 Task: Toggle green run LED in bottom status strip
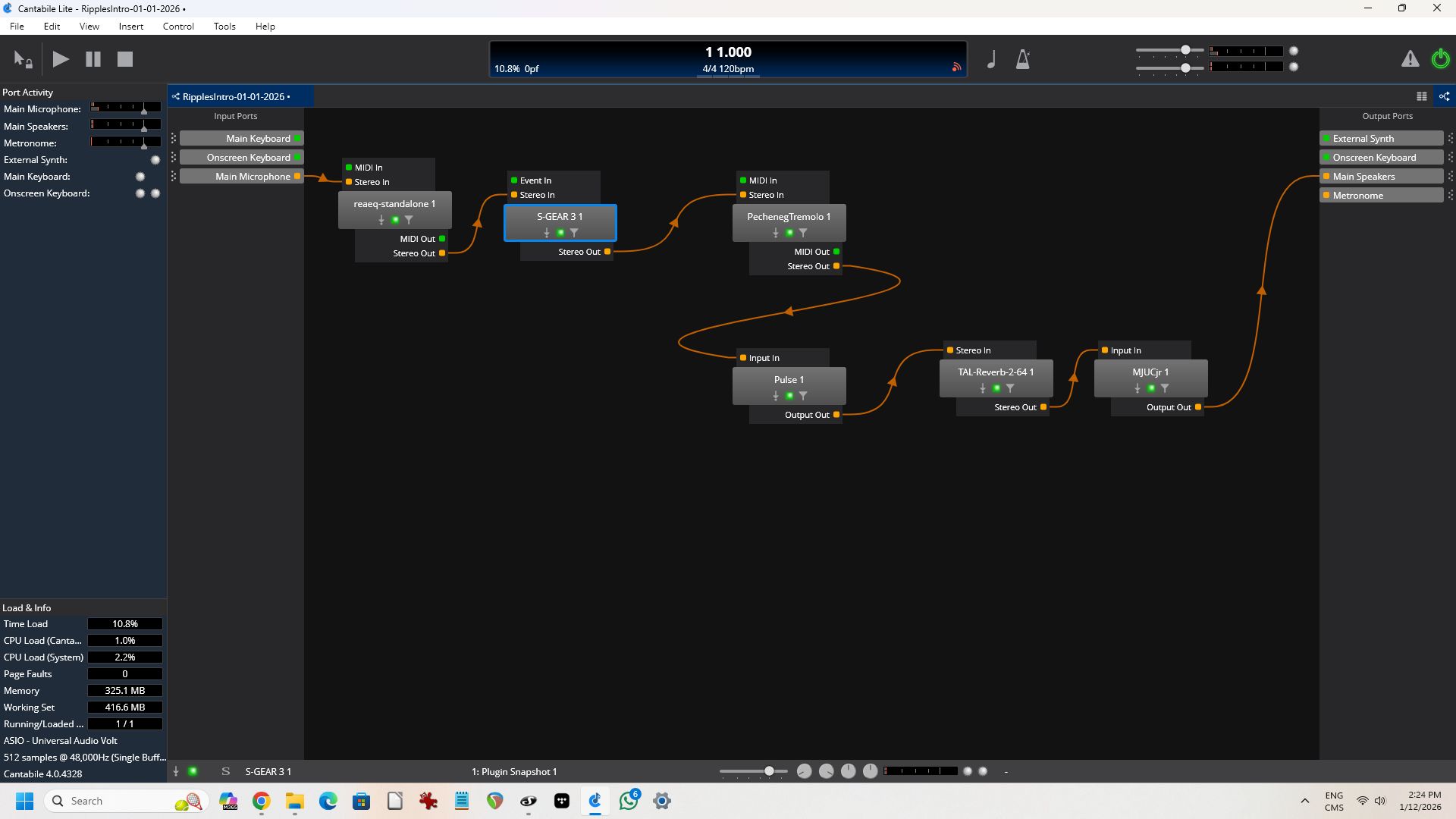pyautogui.click(x=193, y=771)
